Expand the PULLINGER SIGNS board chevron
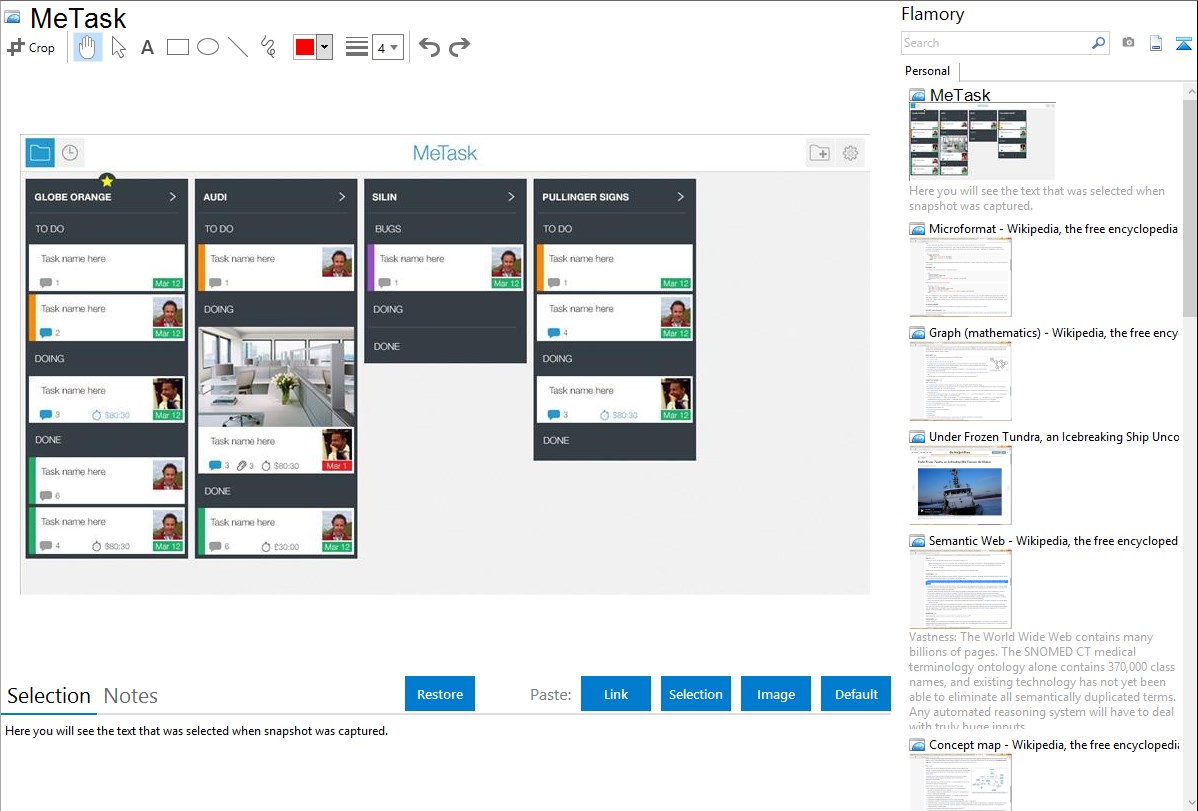Viewport: 1198px width, 811px height. pyautogui.click(x=680, y=196)
